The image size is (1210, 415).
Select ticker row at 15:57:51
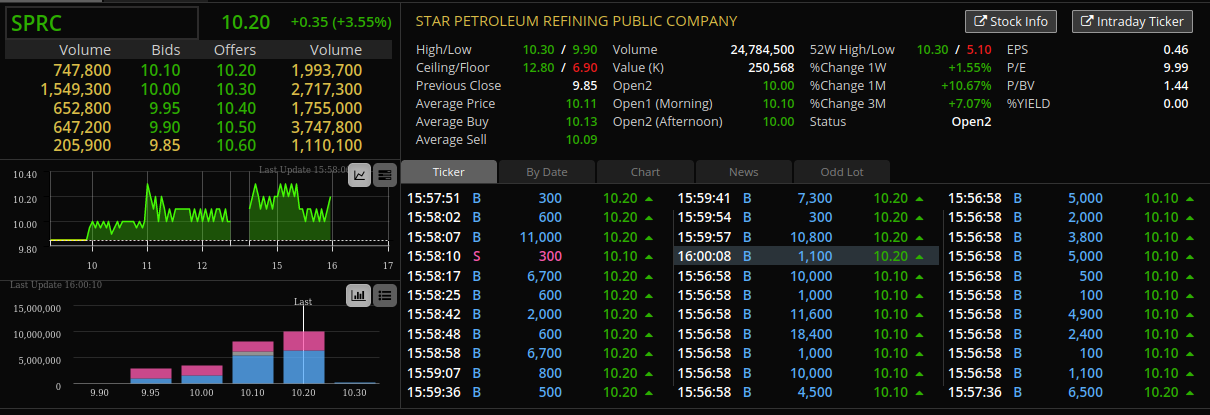(x=534, y=198)
